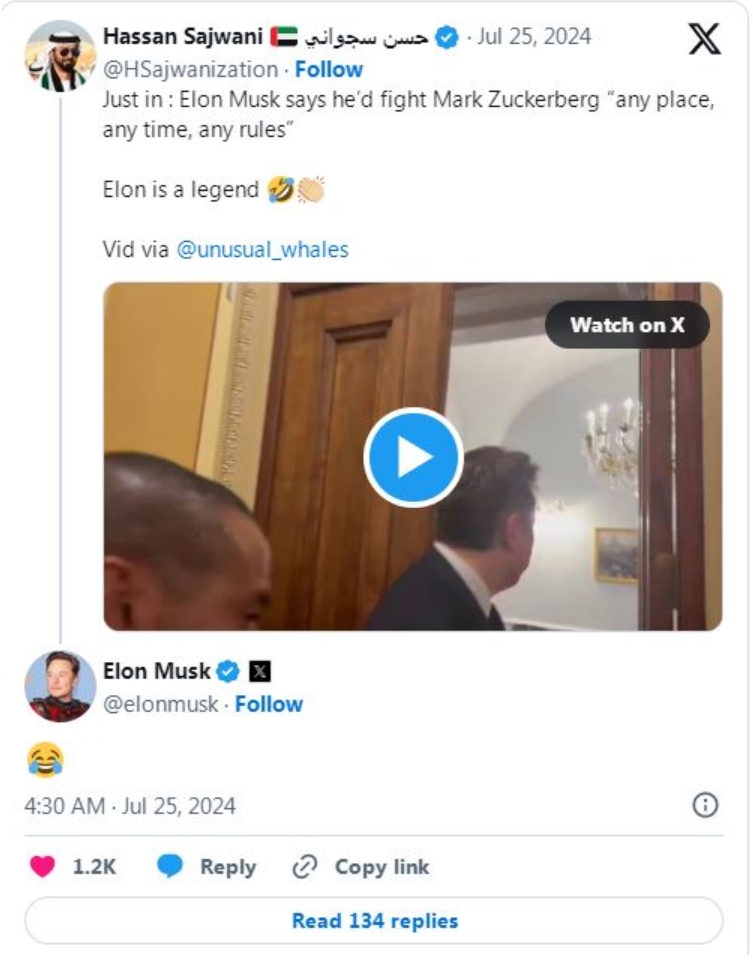The width and height of the screenshot is (753, 964).
Task: Open Read 134 replies
Action: click(x=374, y=920)
